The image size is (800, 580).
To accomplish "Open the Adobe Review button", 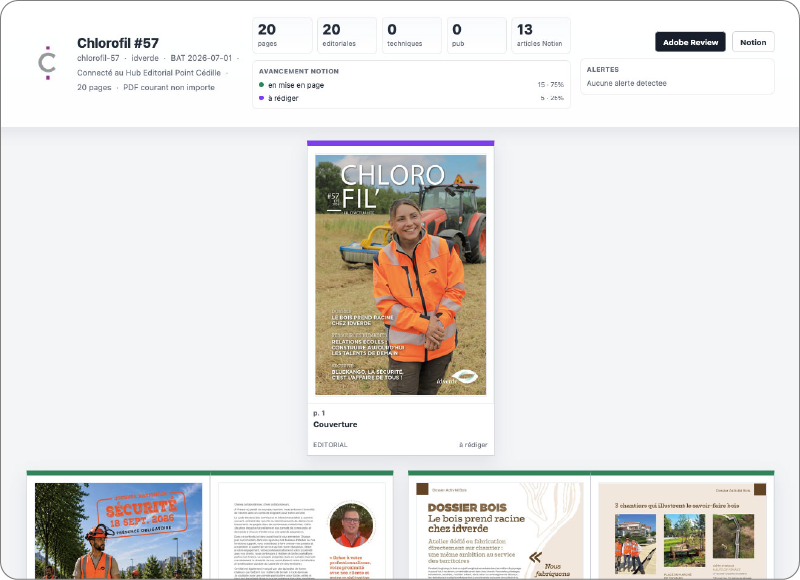I will click(690, 42).
